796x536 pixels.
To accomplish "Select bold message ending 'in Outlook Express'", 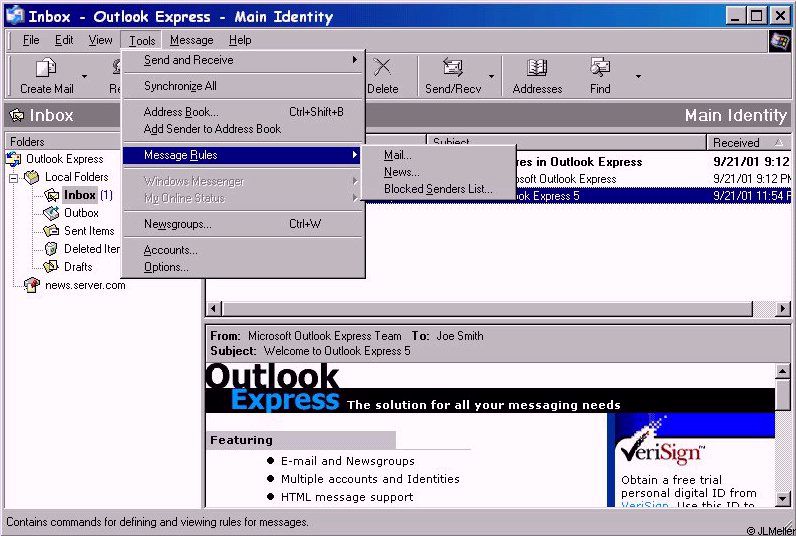I will tap(652, 162).
